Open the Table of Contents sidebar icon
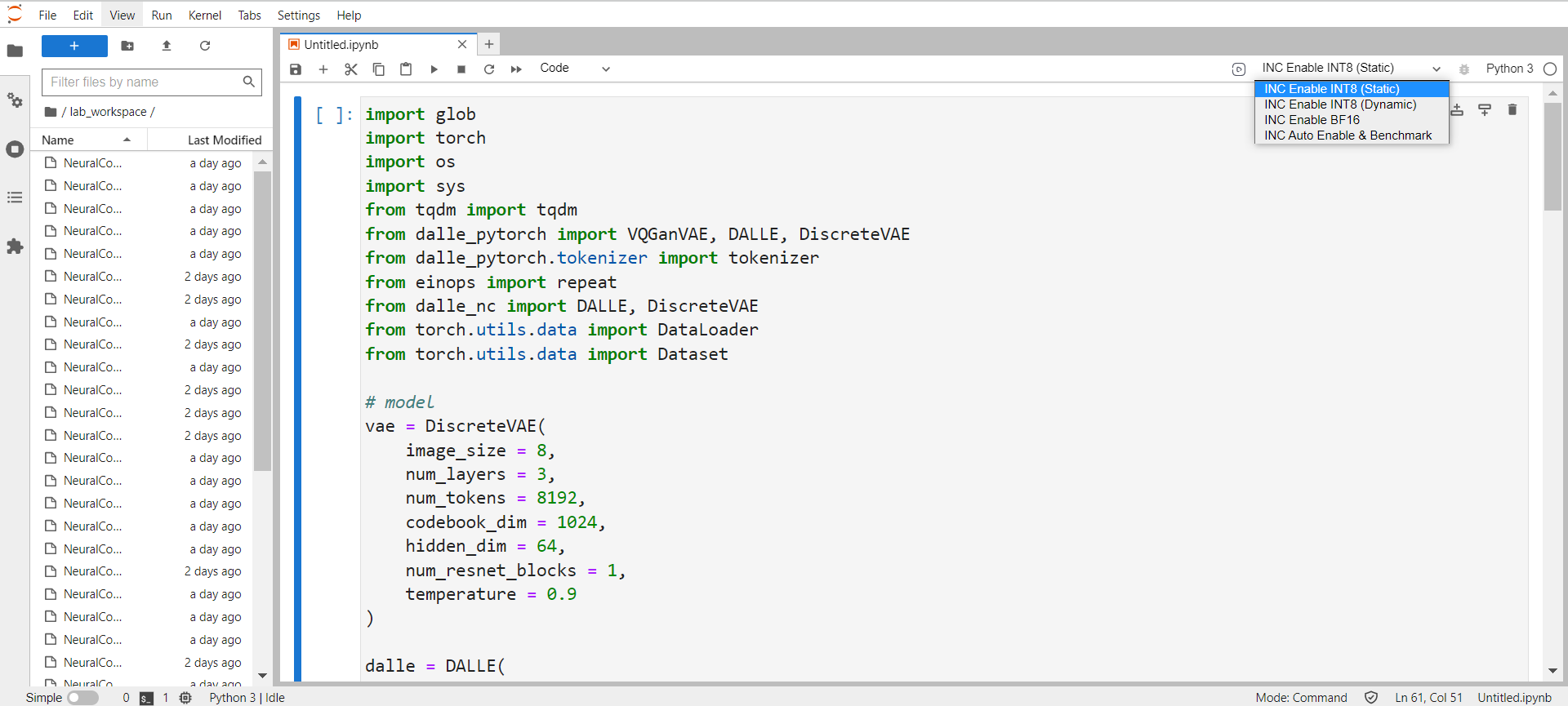This screenshot has width=1568, height=706. tap(15, 198)
